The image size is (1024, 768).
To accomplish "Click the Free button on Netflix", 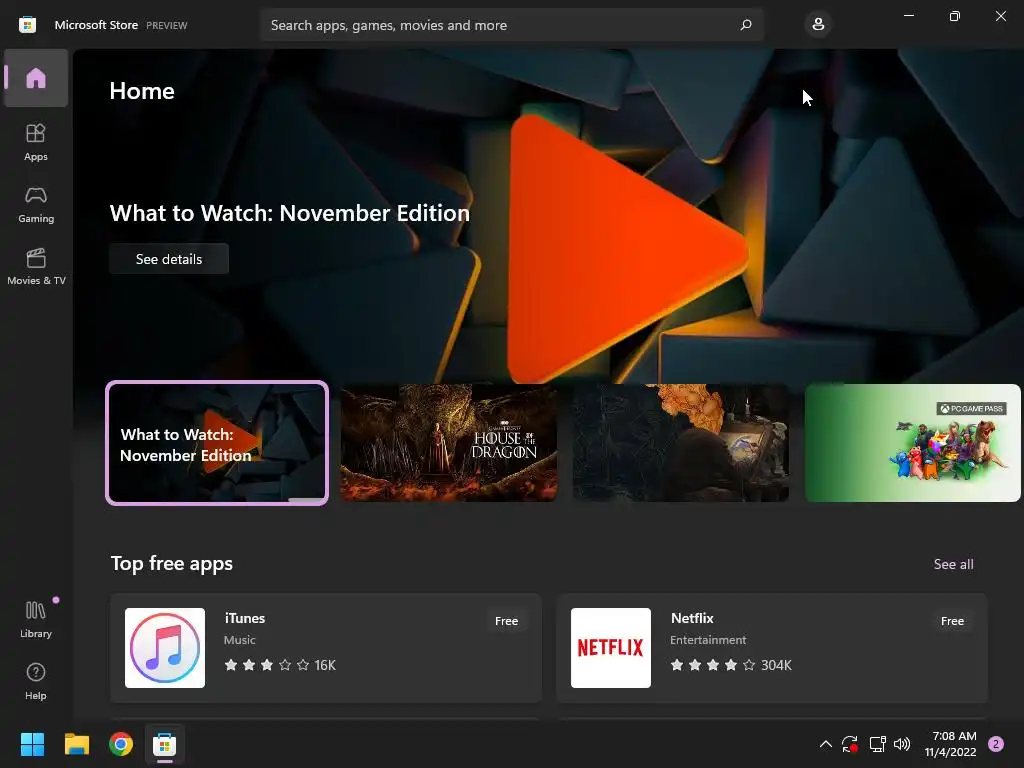I will click(x=952, y=621).
